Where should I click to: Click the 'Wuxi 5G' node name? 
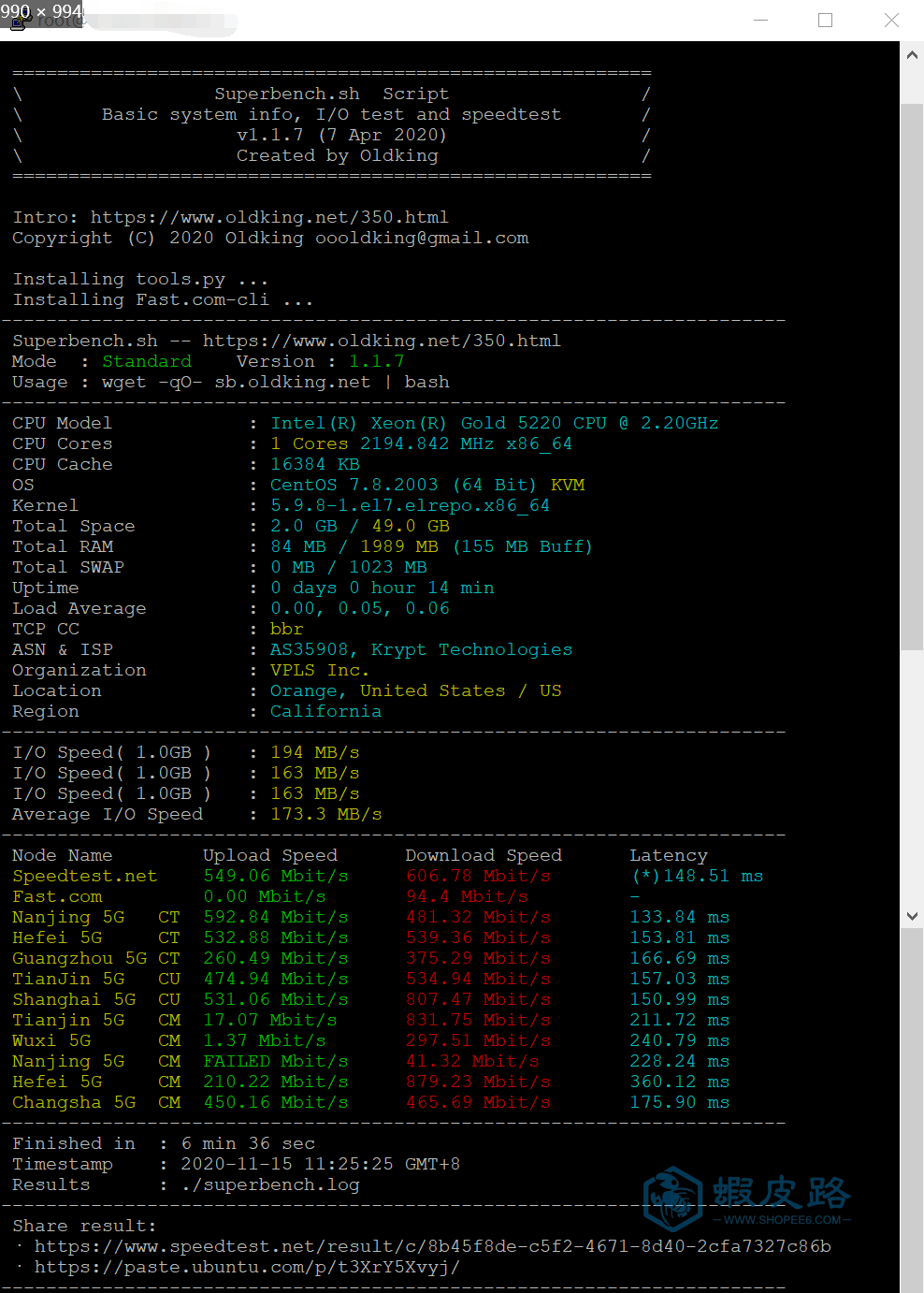(x=51, y=1040)
